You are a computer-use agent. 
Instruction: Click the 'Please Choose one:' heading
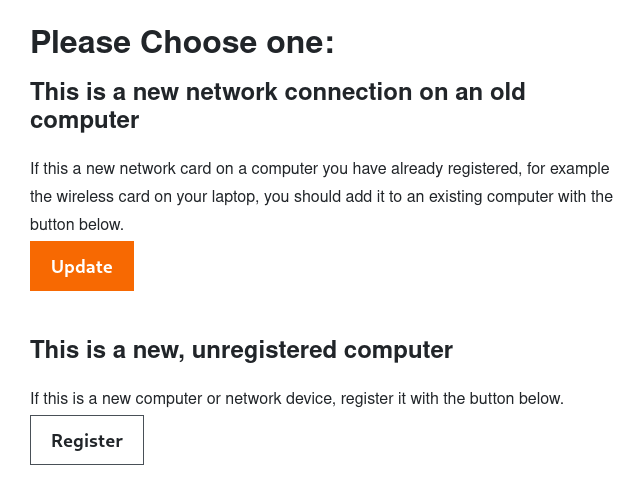point(182,43)
